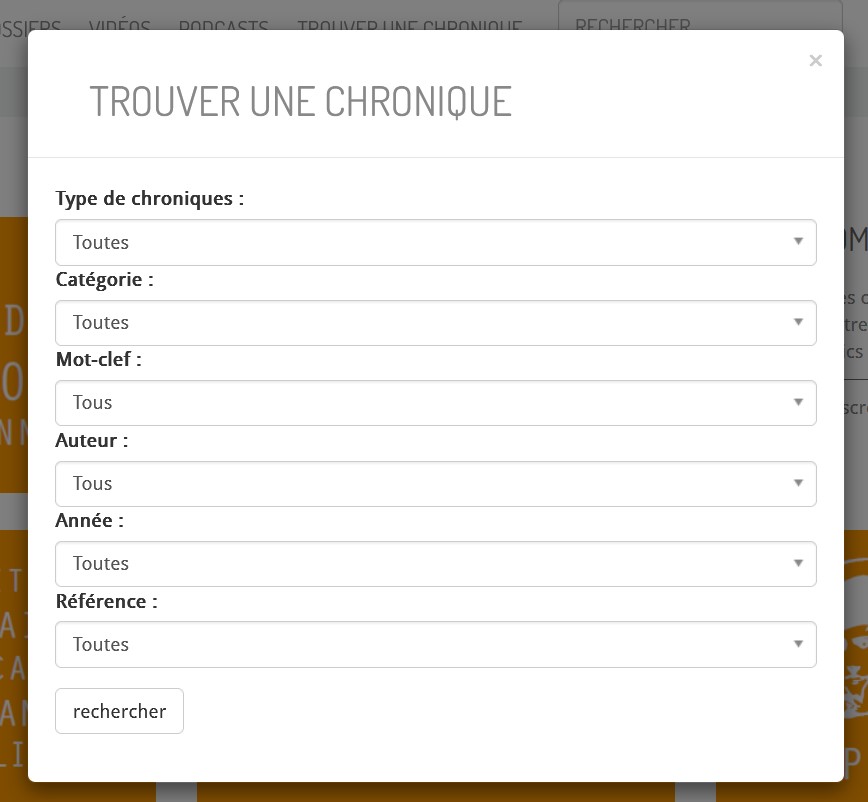
Task: Click the "Type de chroniques :" label
Action: tap(150, 199)
